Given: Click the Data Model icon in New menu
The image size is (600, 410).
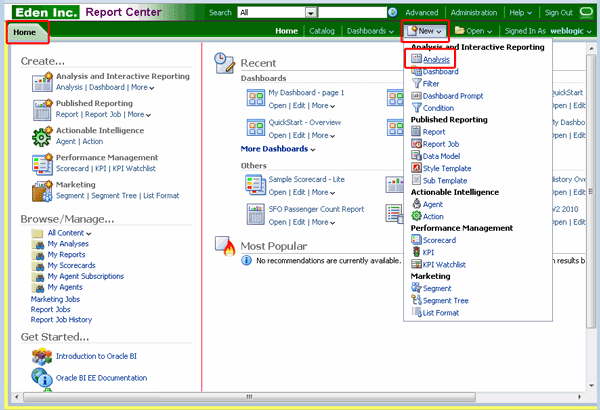Looking at the screenshot, I should [x=416, y=155].
